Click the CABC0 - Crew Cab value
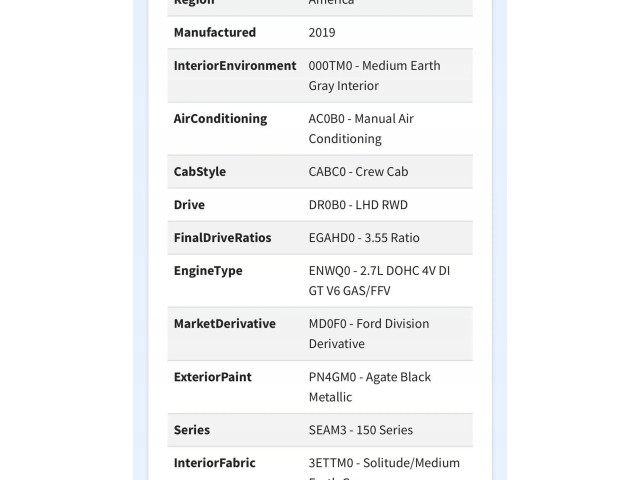Viewport: 640px width, 480px height. [358, 171]
